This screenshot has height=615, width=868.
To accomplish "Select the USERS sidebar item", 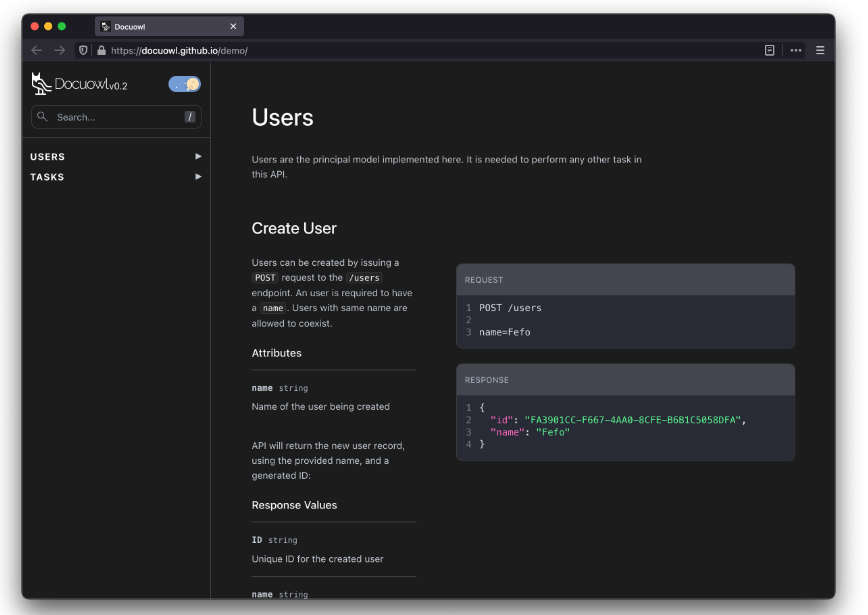I will 48,157.
